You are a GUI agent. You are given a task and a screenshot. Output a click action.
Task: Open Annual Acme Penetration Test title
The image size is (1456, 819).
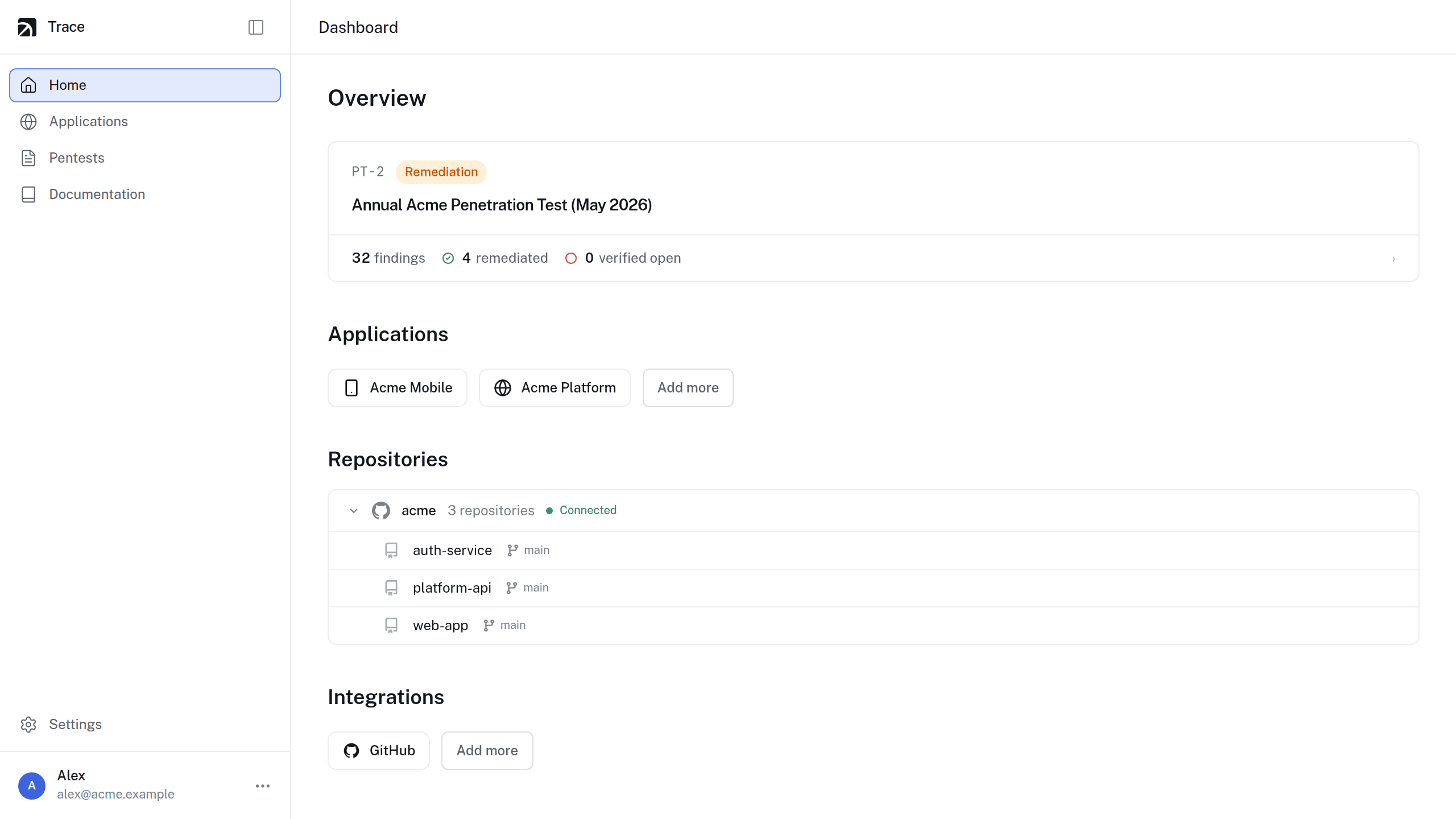point(502,205)
